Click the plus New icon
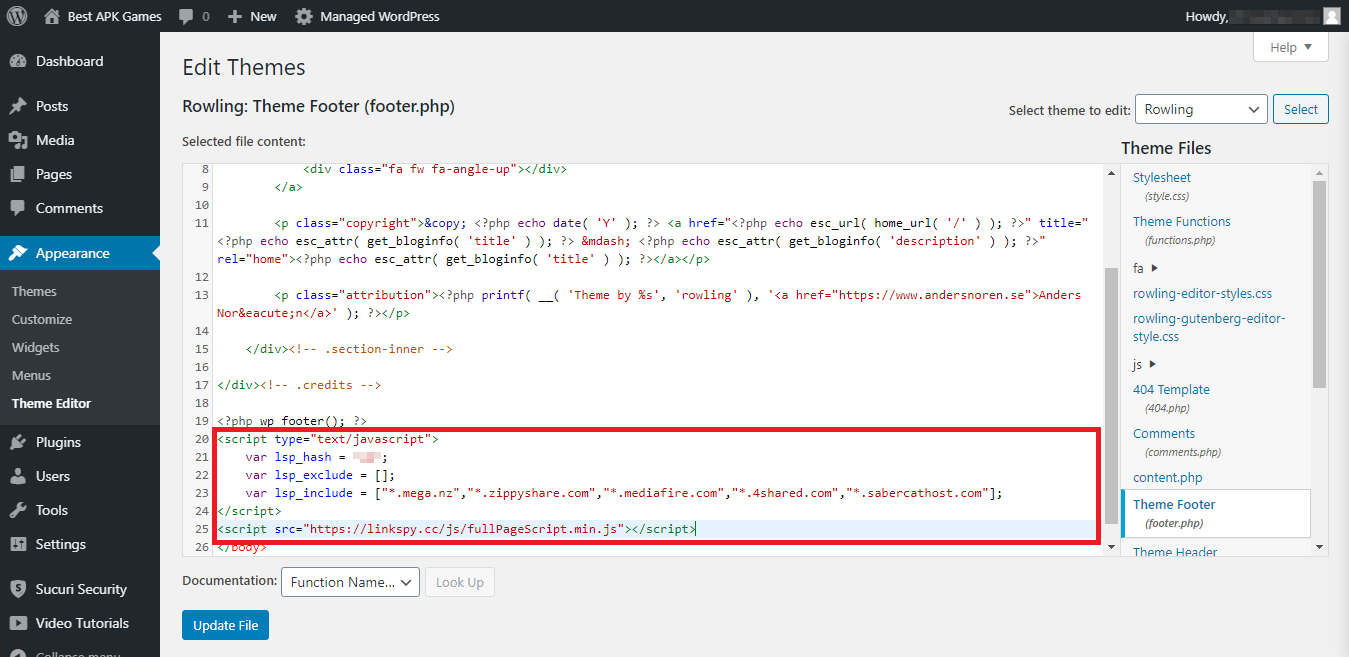Image resolution: width=1349 pixels, height=657 pixels. click(235, 17)
